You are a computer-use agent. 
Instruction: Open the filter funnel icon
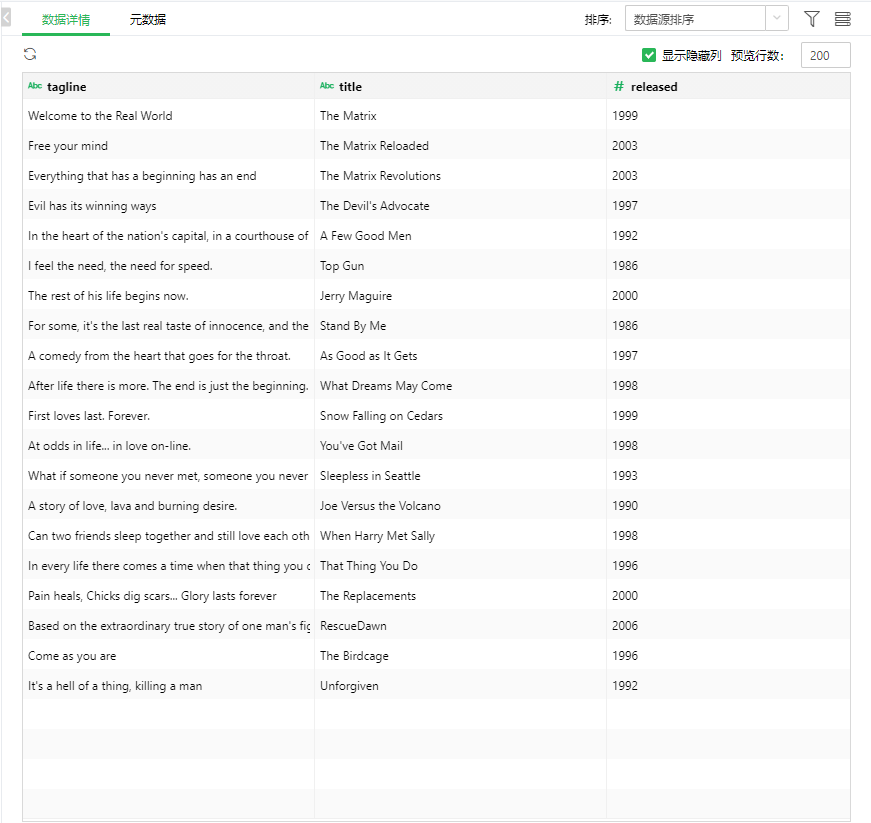click(812, 19)
